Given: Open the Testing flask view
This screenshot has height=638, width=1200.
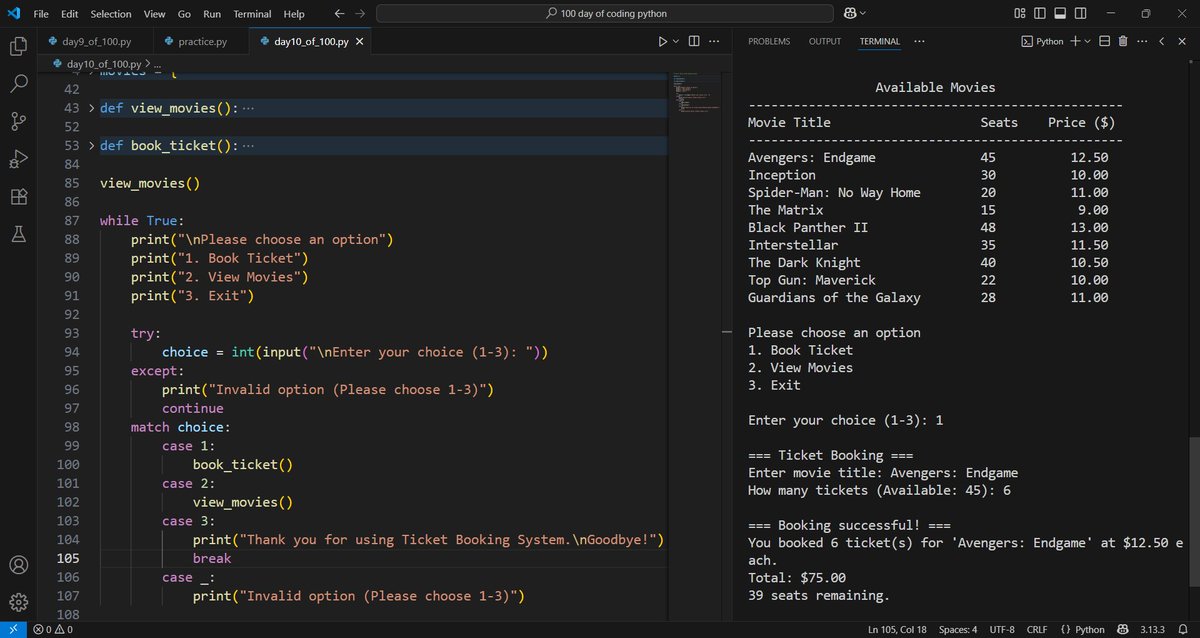Looking at the screenshot, I should [x=18, y=234].
